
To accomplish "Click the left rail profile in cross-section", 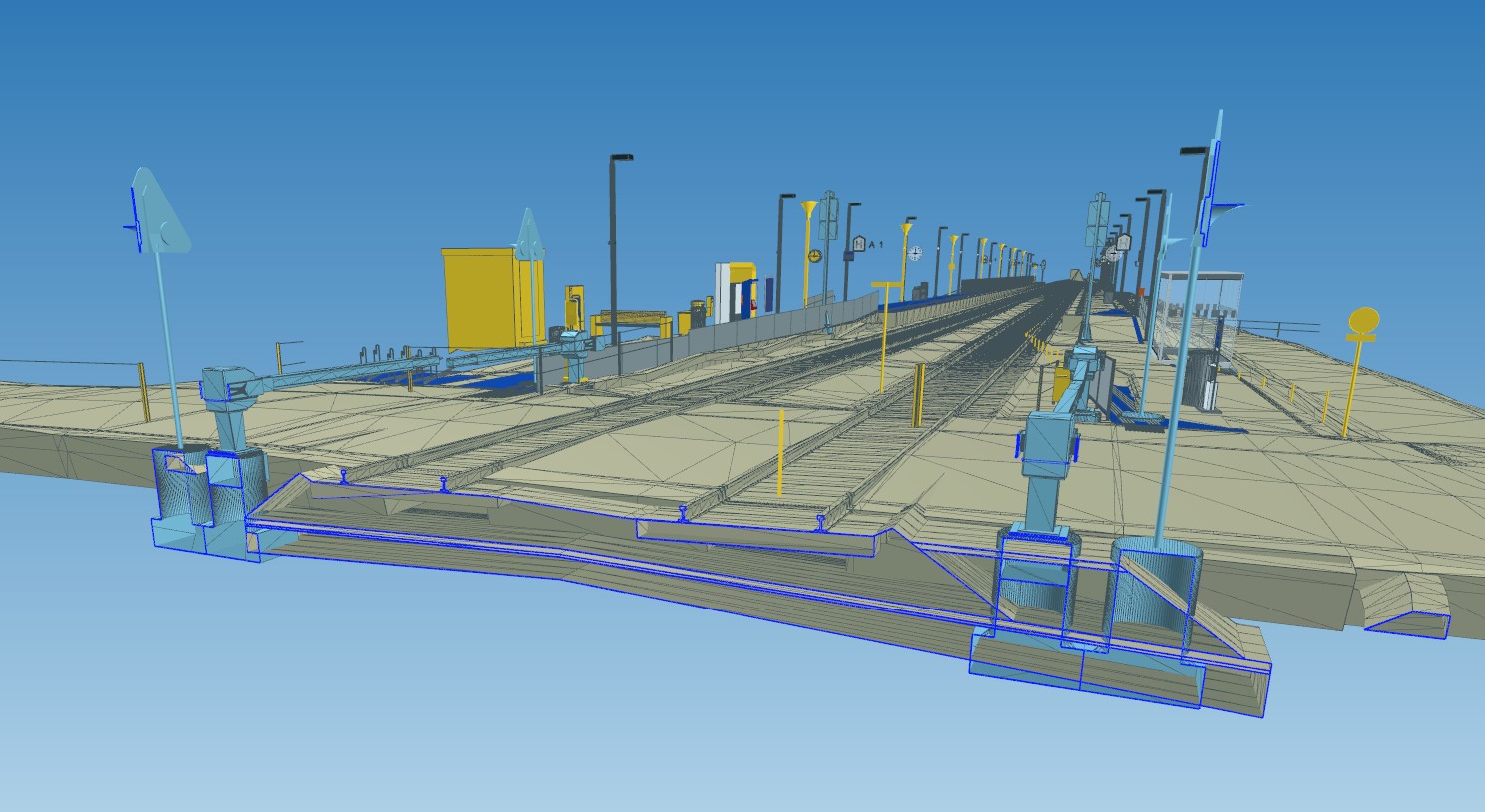I will (x=344, y=476).
